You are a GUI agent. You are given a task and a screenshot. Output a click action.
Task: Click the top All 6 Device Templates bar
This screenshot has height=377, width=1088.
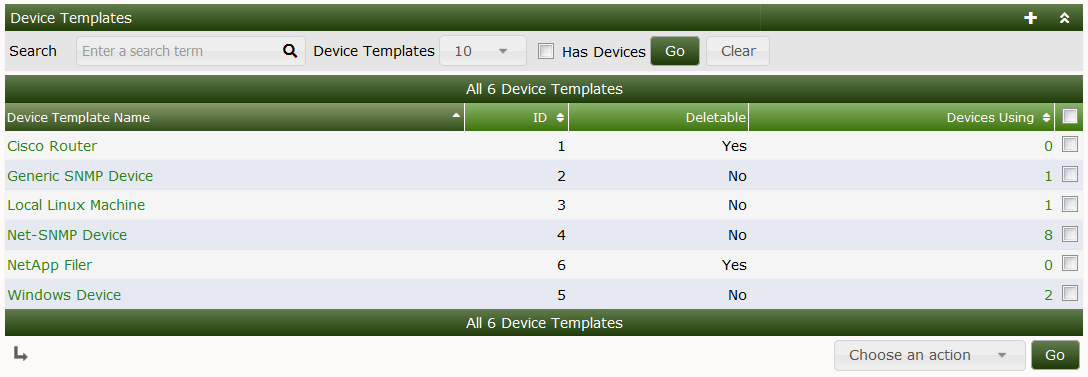(x=544, y=89)
